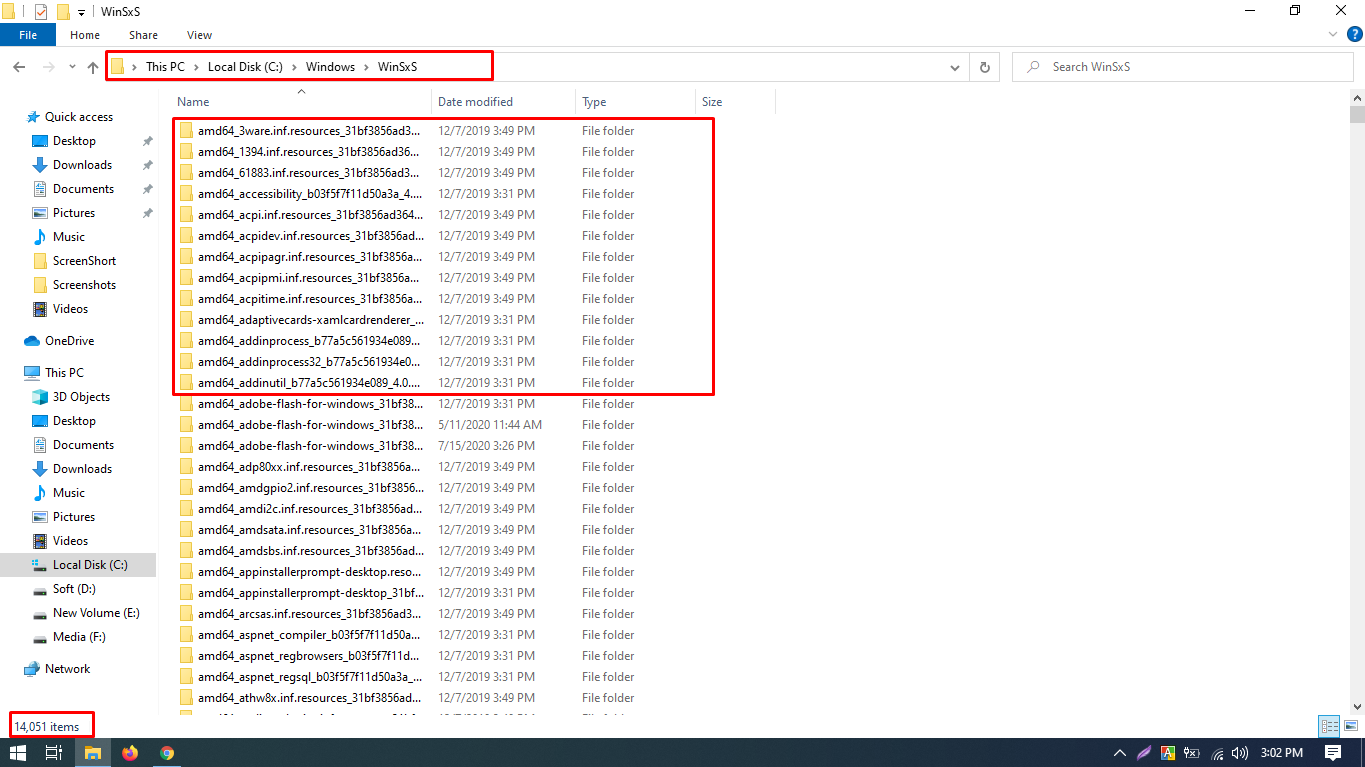The width and height of the screenshot is (1365, 767).
Task: Select New Volume (E:) in the sidebar
Action: click(x=96, y=613)
